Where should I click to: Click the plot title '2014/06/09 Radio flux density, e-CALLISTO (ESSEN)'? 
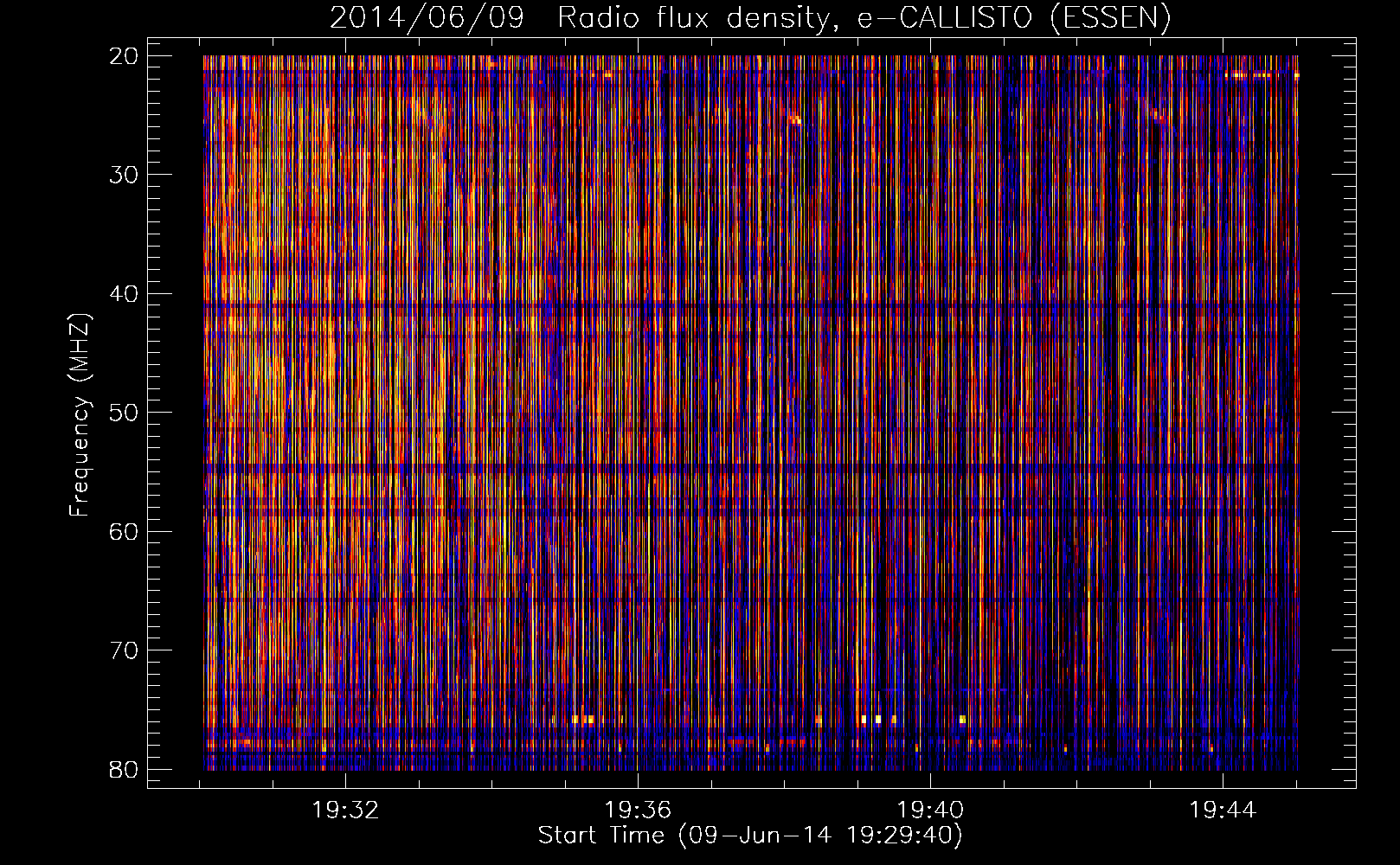click(x=750, y=17)
